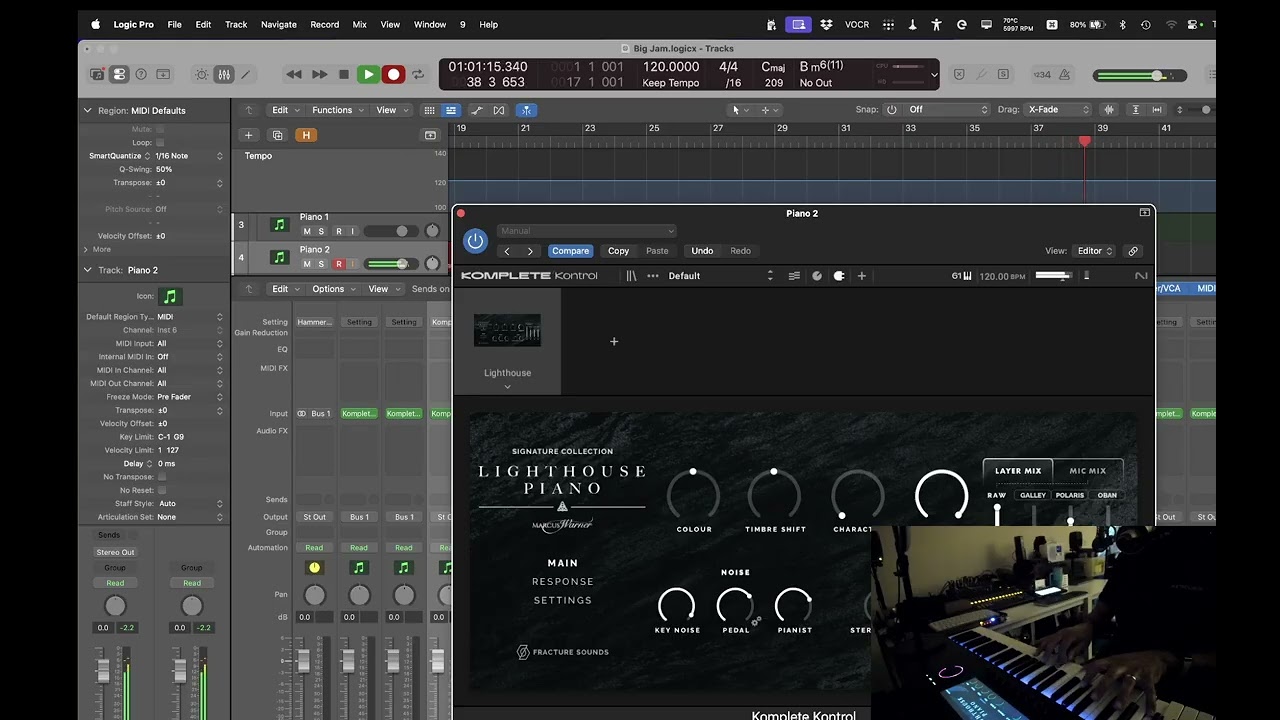Click Copy in plugin header
Image resolution: width=1280 pixels, height=720 pixels.
click(x=618, y=251)
